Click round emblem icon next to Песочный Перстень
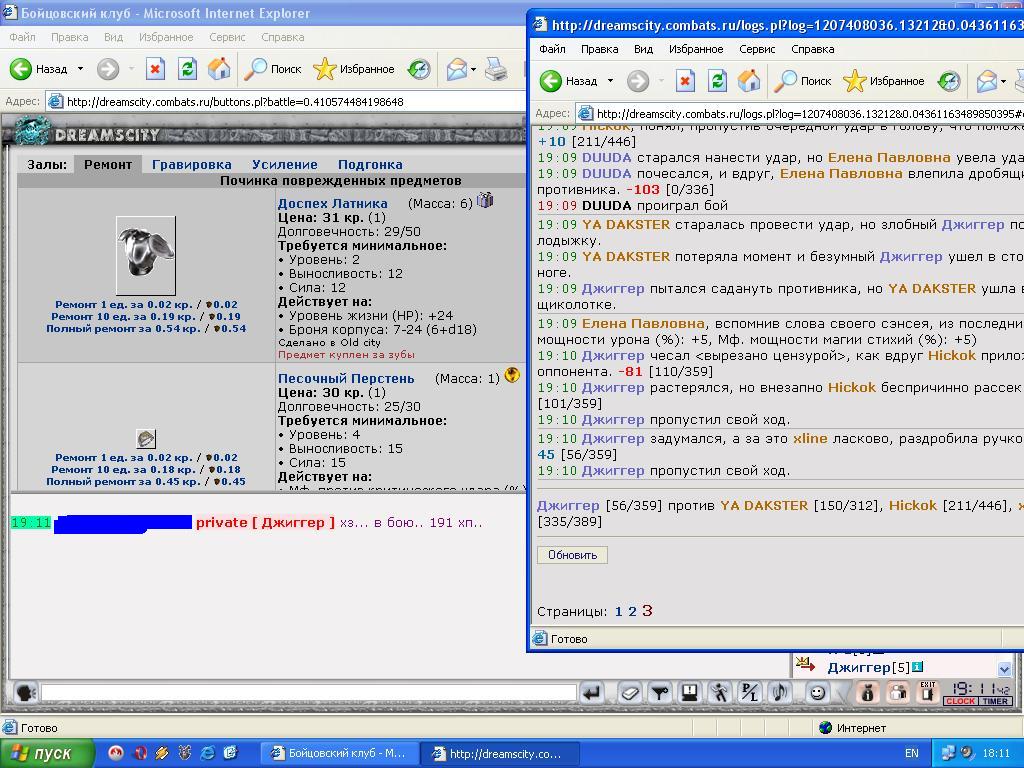This screenshot has width=1024, height=768. pos(512,374)
